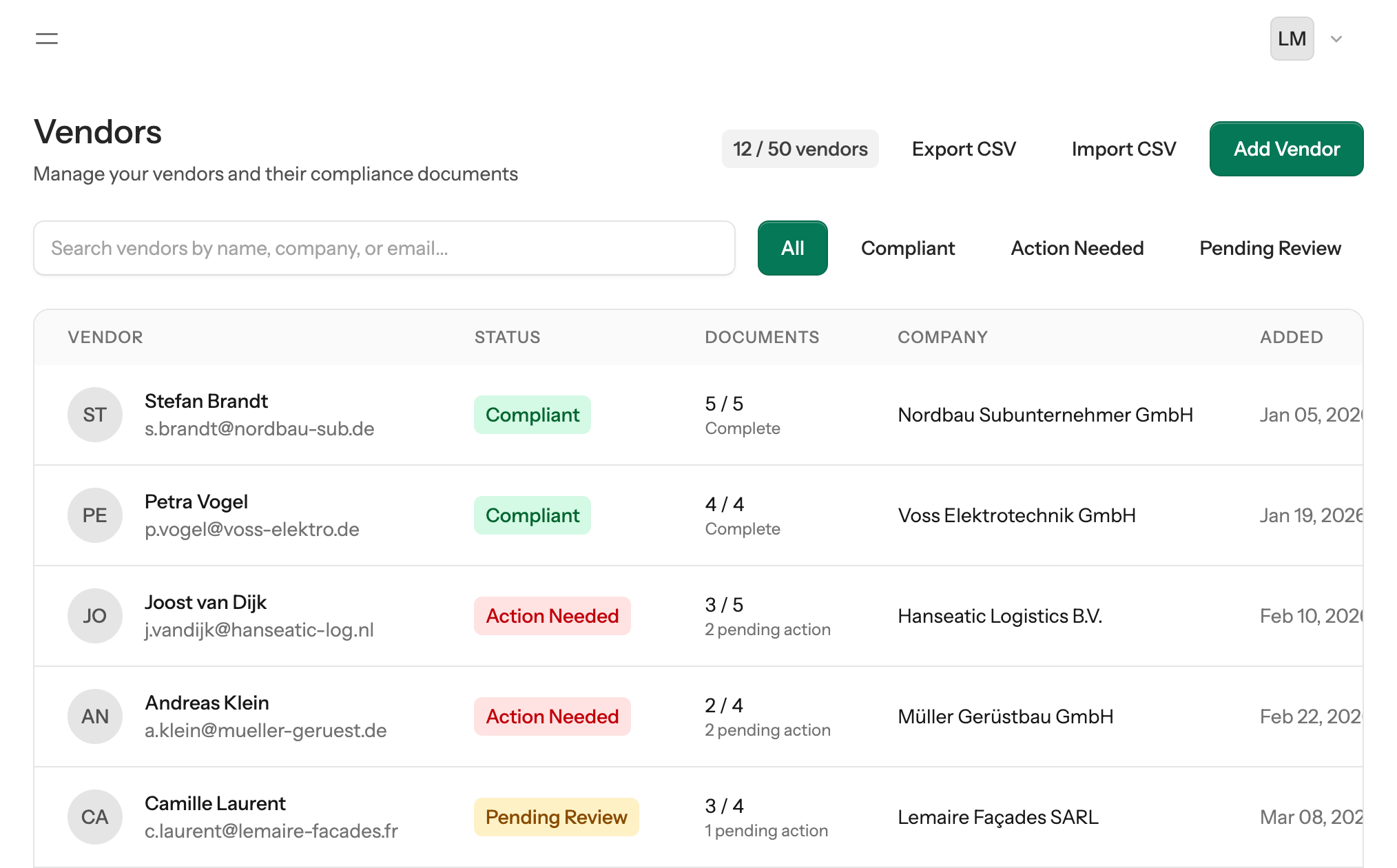Click Müller Gerüstbau GmbH company
Image resolution: width=1397 pixels, height=868 pixels.
coord(1006,716)
